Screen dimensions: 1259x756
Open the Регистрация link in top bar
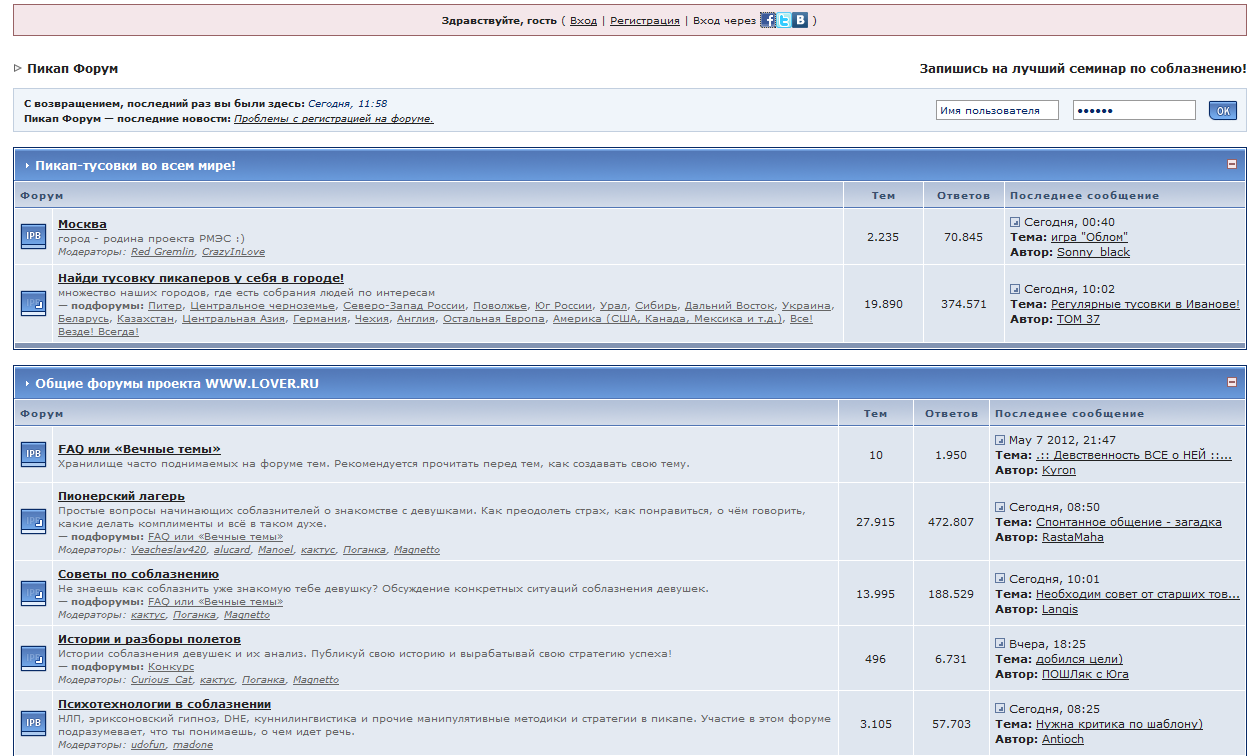[x=644, y=20]
